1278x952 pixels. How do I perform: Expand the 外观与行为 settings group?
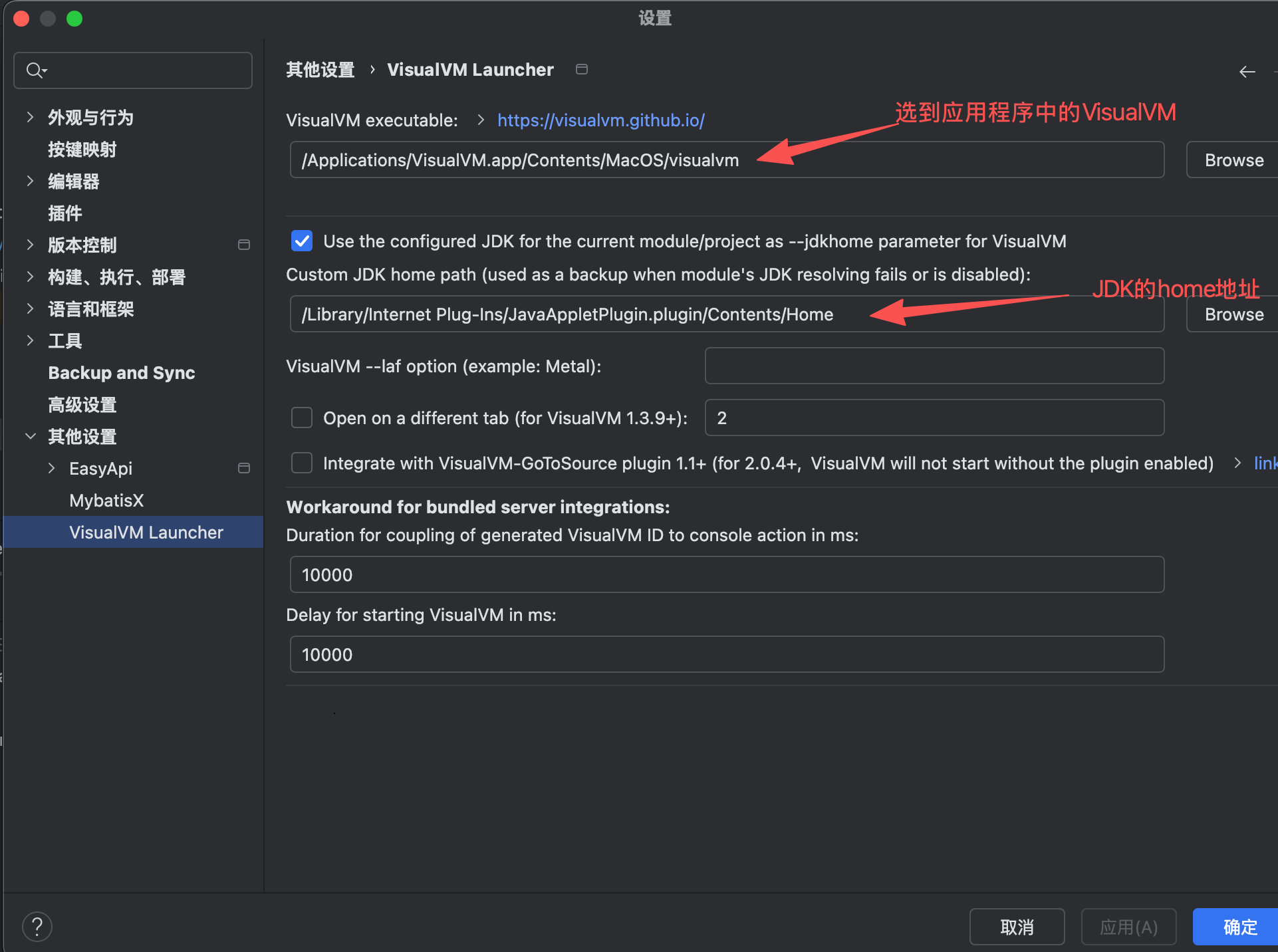coord(30,117)
